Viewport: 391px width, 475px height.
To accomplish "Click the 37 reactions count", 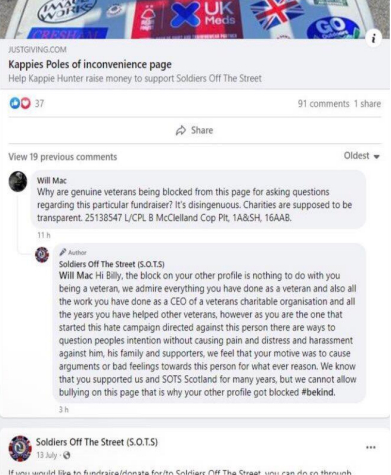I will click(39, 104).
